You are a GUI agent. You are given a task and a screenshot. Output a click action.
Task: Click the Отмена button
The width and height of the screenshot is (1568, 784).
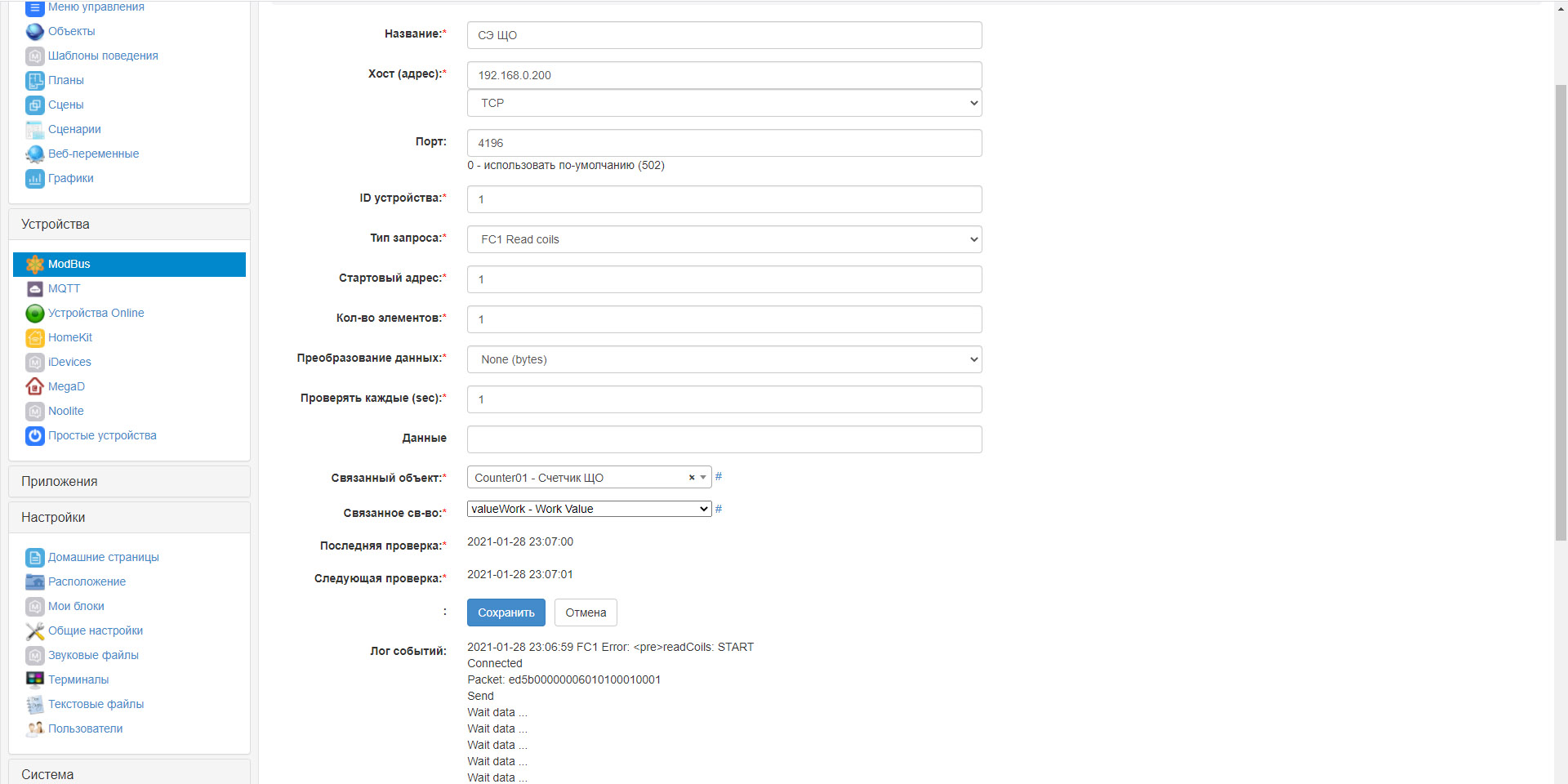click(586, 612)
